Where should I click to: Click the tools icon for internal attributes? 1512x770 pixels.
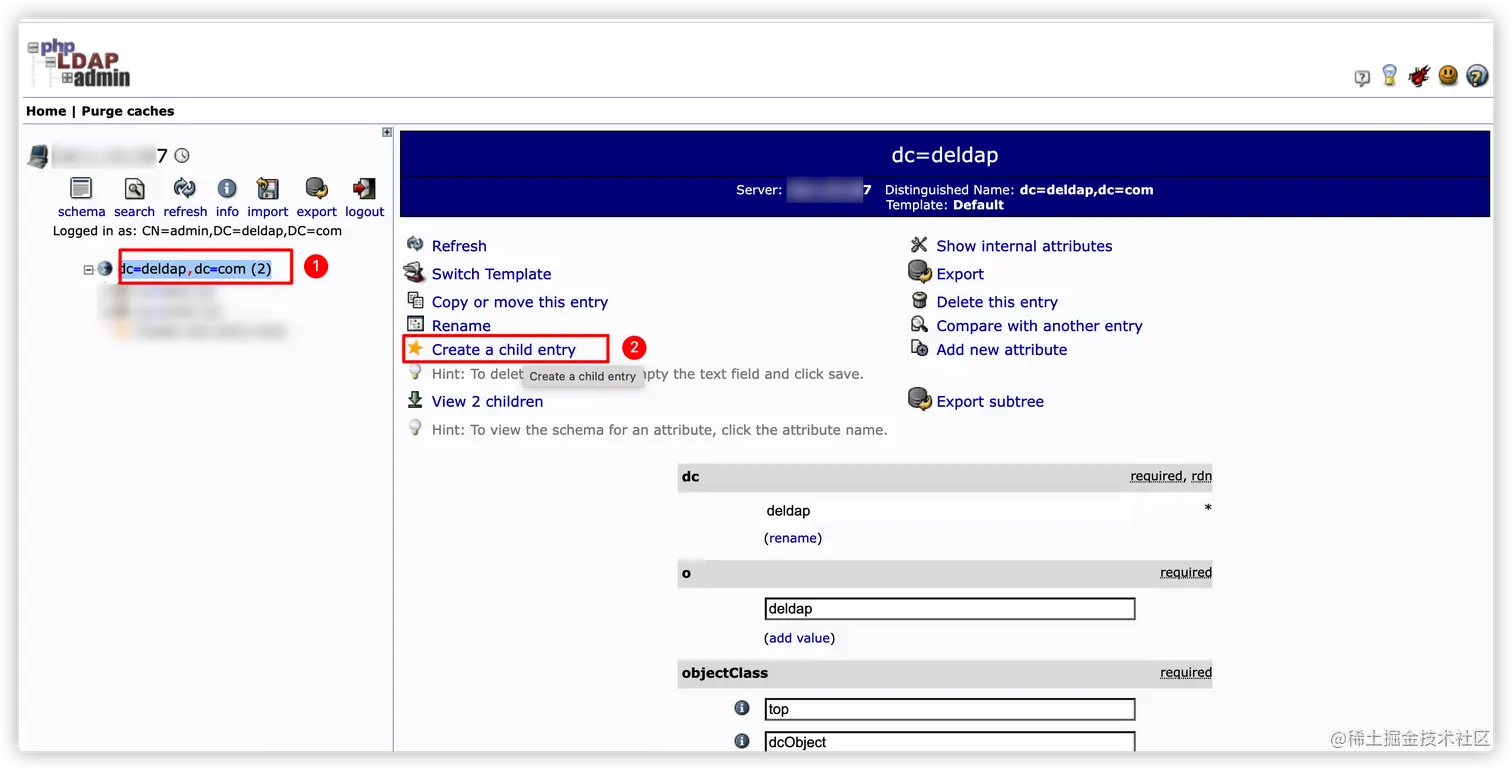tap(919, 245)
